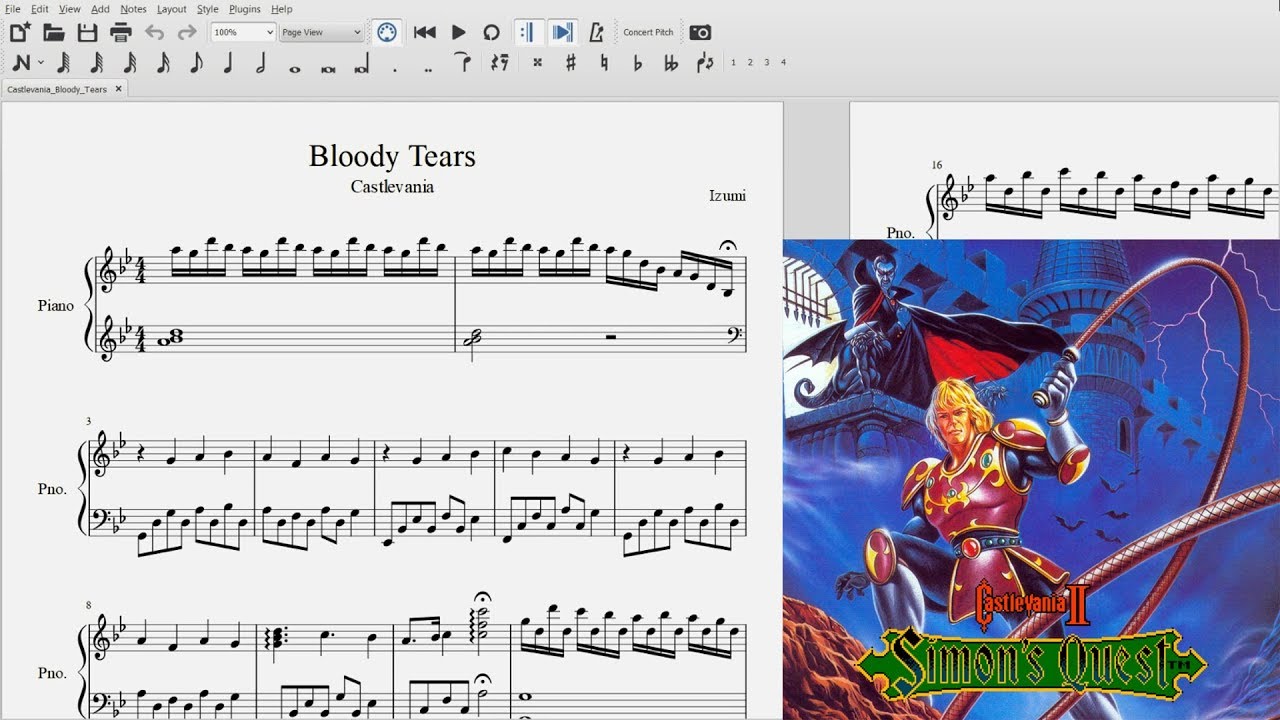Open the View menu
1280x720 pixels.
[x=70, y=9]
